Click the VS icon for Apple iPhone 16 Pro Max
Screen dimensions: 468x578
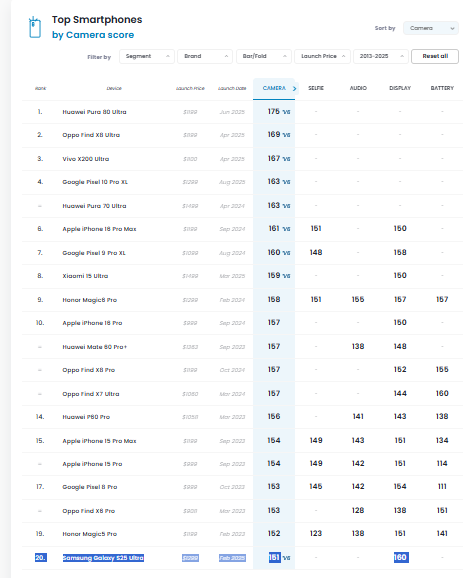(286, 229)
